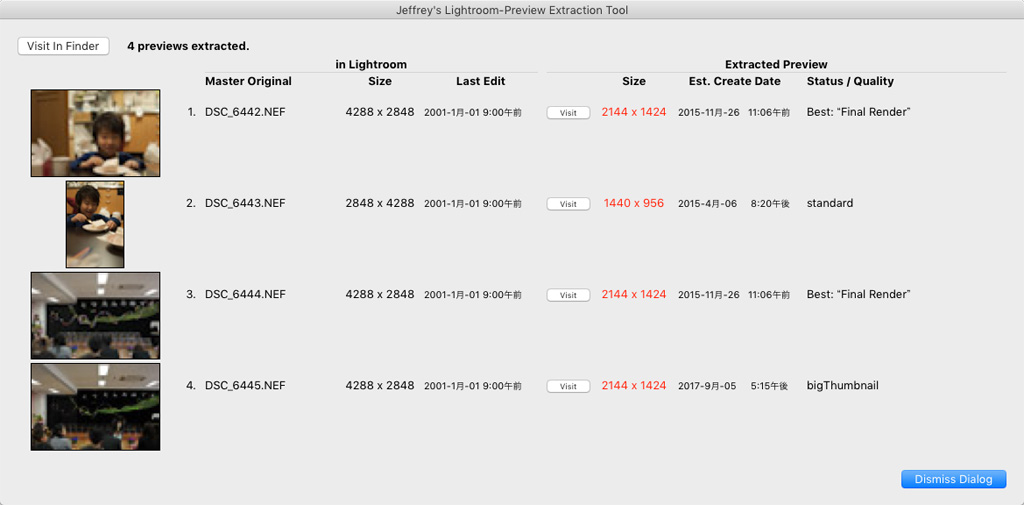Select the filename DSC_6442.NEF
Image resolution: width=1024 pixels, height=505 pixels.
point(245,112)
